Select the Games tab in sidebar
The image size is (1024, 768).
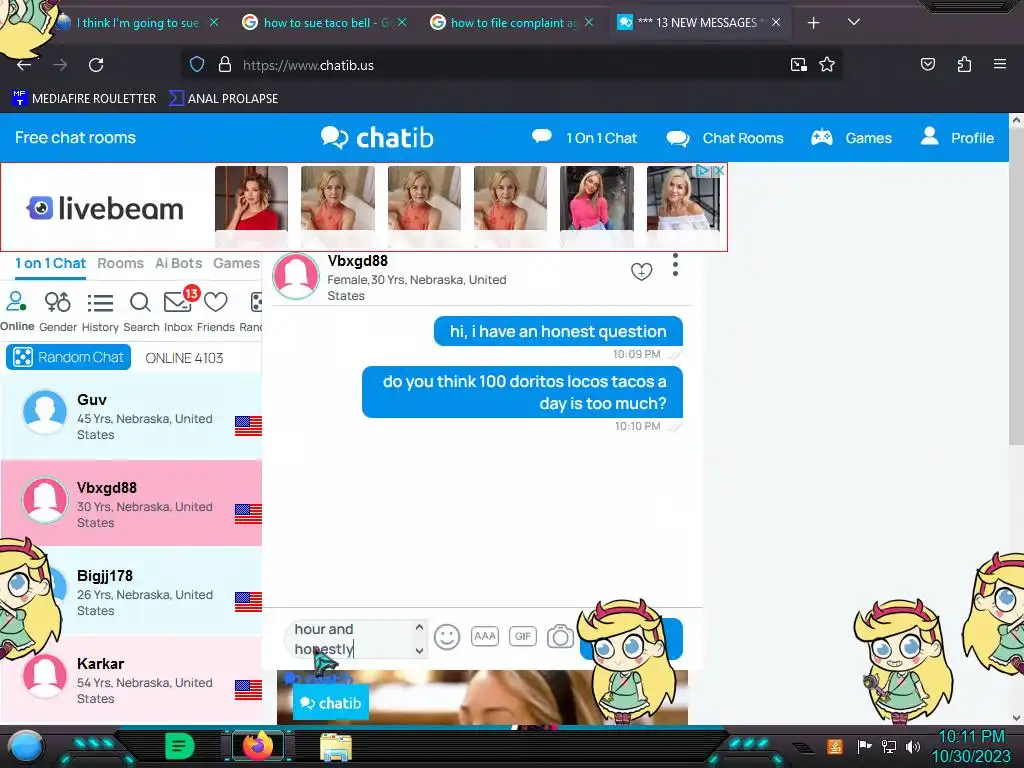click(236, 263)
